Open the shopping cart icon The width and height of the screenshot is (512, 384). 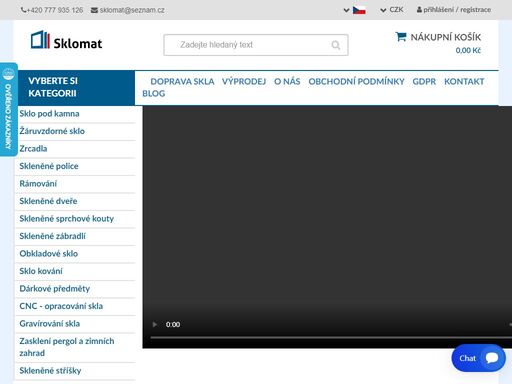pyautogui.click(x=401, y=36)
